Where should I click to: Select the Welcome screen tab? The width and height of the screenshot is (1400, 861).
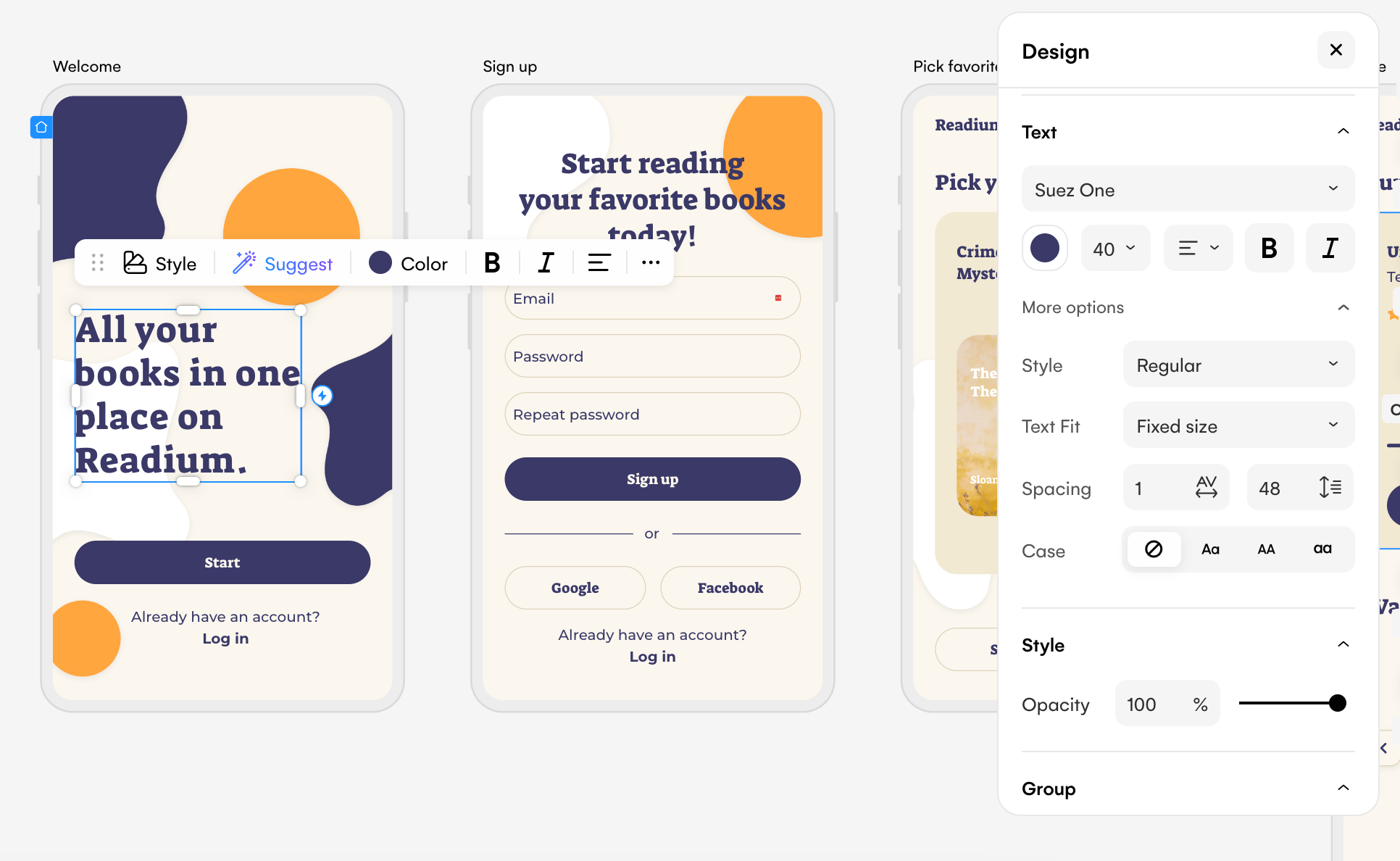[x=88, y=67]
